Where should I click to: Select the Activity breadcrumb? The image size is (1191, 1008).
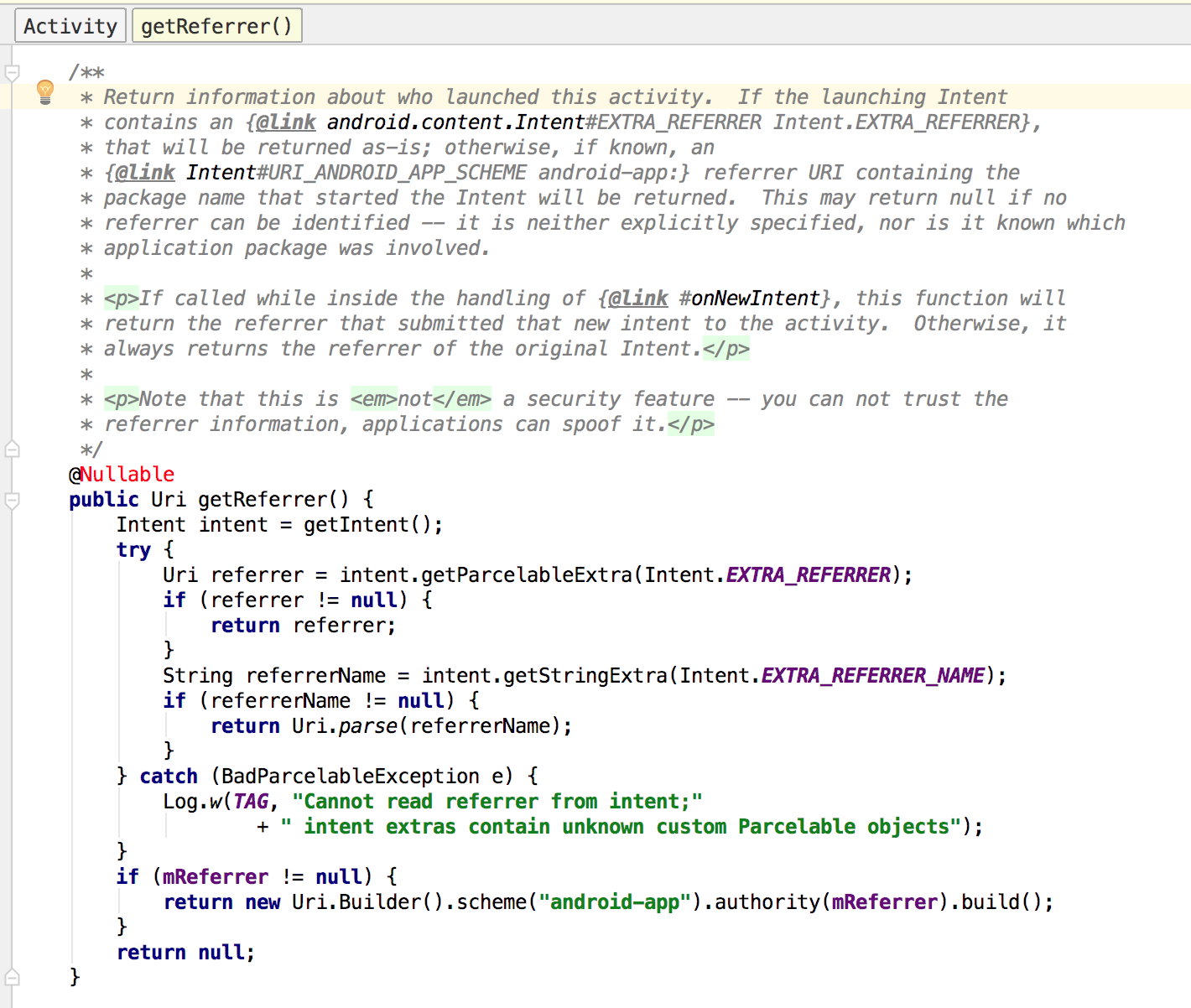70,26
